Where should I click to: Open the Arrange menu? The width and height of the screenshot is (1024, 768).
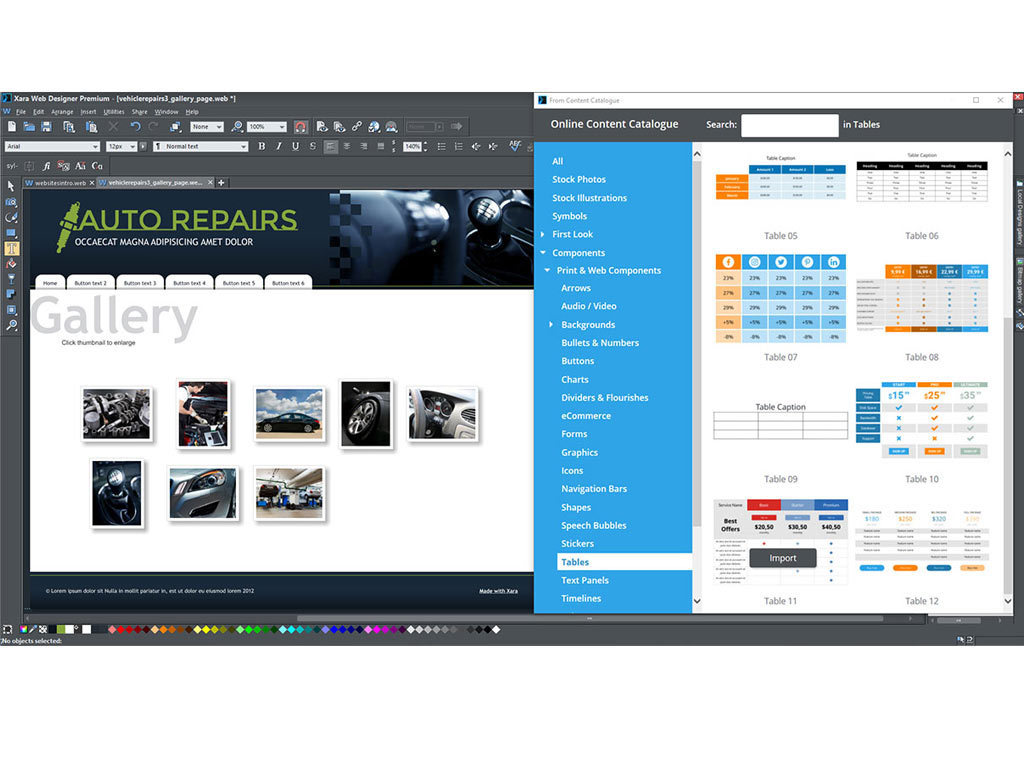62,112
